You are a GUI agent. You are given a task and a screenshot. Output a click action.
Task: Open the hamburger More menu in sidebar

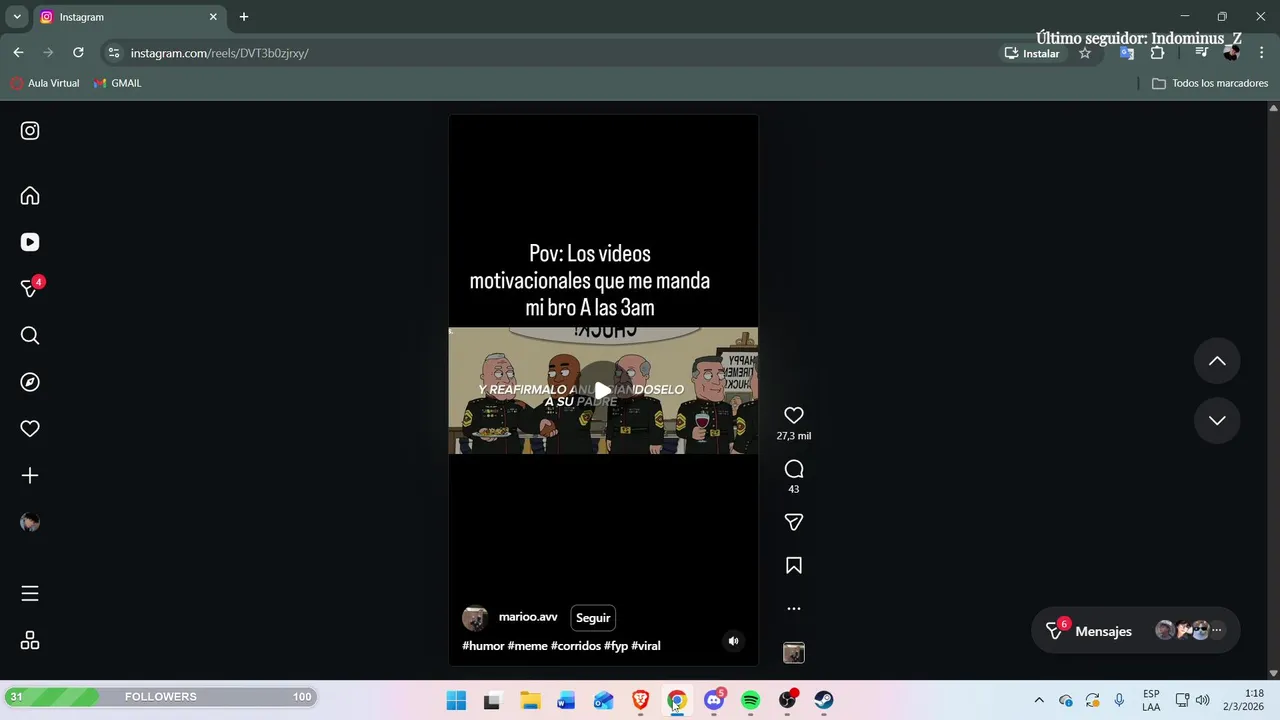click(30, 594)
